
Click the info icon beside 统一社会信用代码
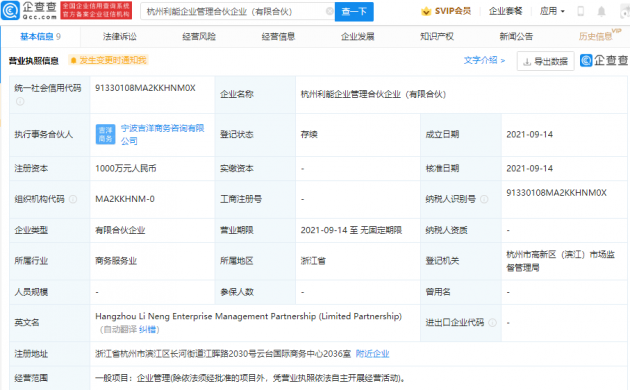pos(20,101)
